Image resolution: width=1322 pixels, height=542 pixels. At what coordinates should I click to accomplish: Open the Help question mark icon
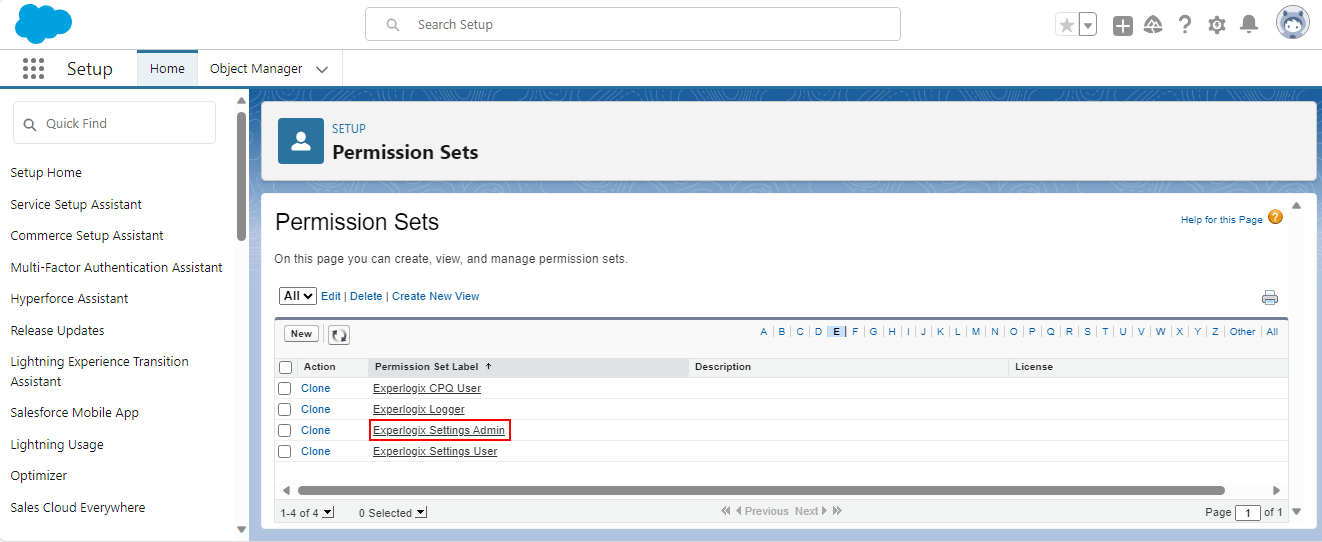(1185, 25)
